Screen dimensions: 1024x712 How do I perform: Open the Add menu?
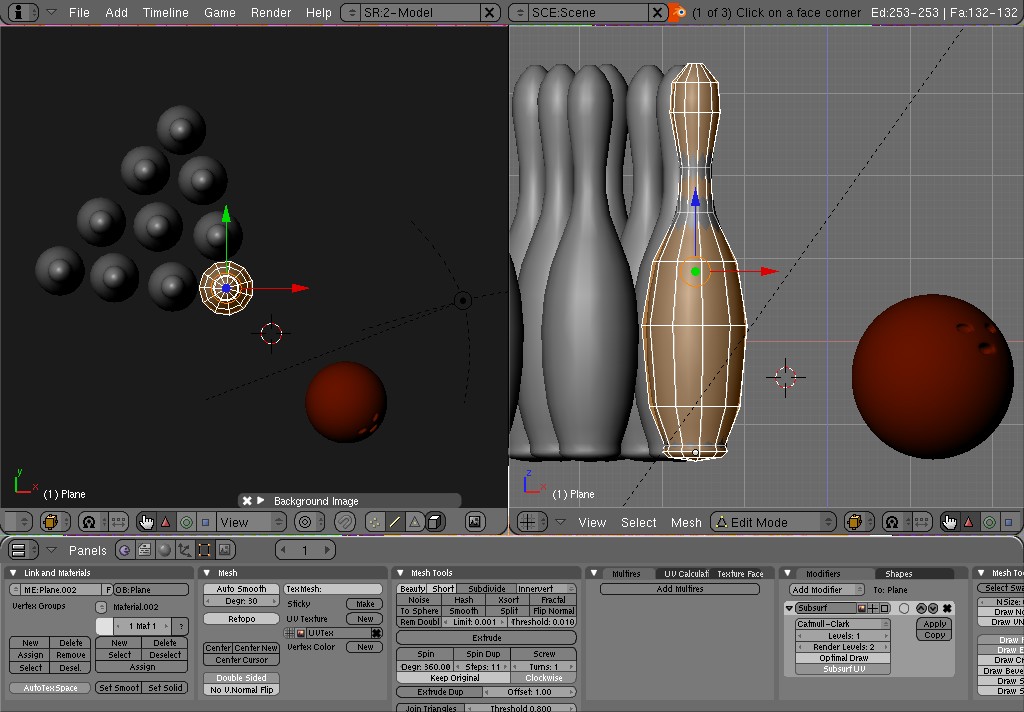point(116,12)
